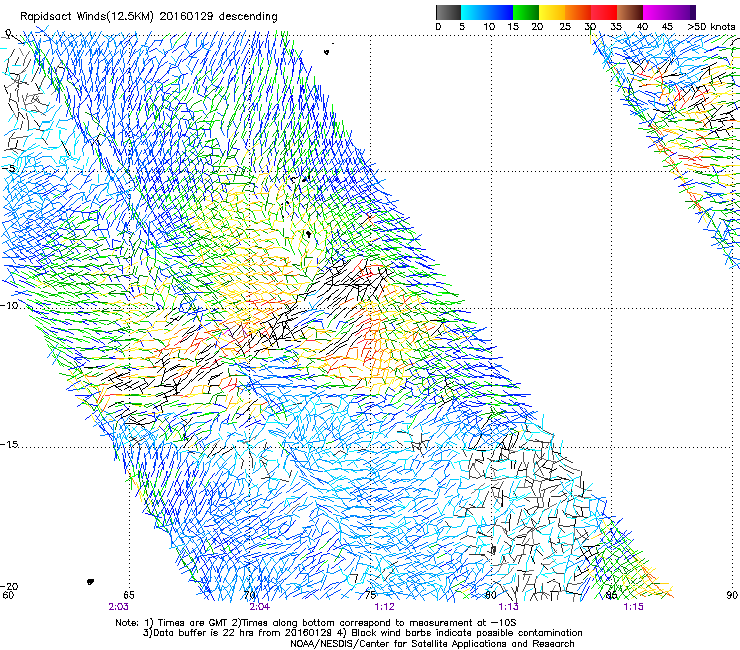Click the blue 10-15 knots legend swatch

[500, 12]
